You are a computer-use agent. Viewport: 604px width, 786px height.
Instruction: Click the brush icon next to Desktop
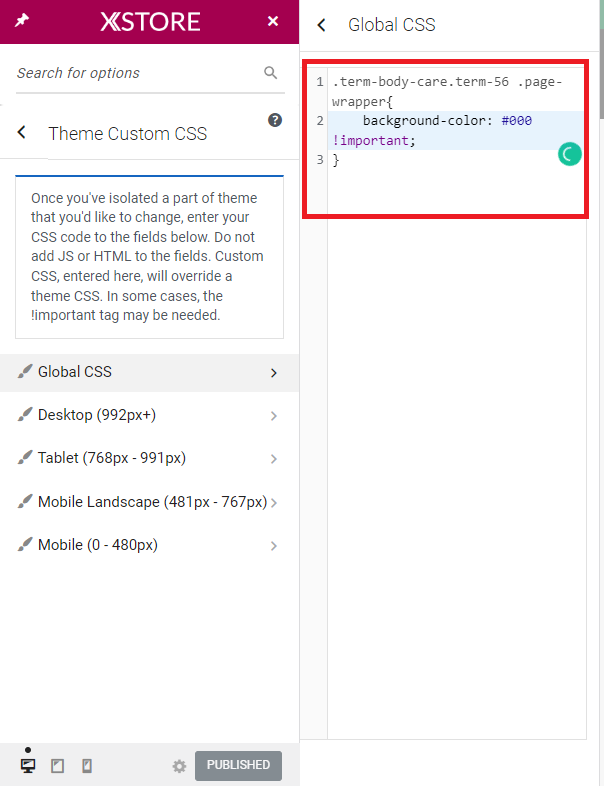pyautogui.click(x=25, y=415)
